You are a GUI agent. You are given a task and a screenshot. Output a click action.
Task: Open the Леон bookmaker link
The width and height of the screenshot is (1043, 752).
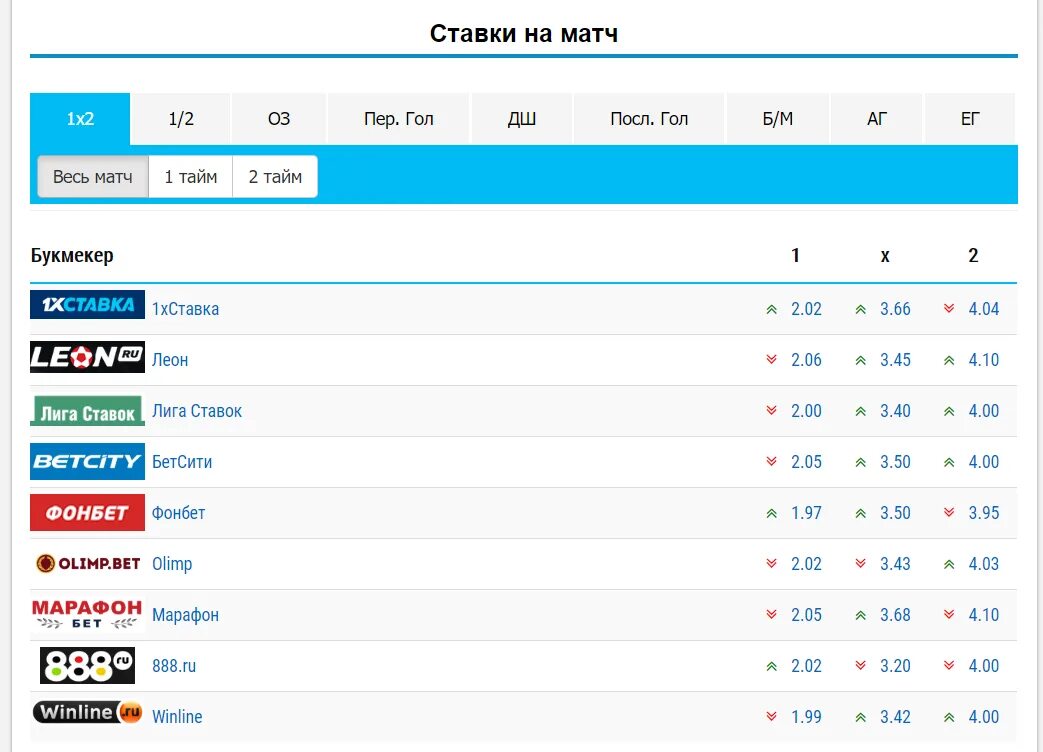tap(170, 360)
